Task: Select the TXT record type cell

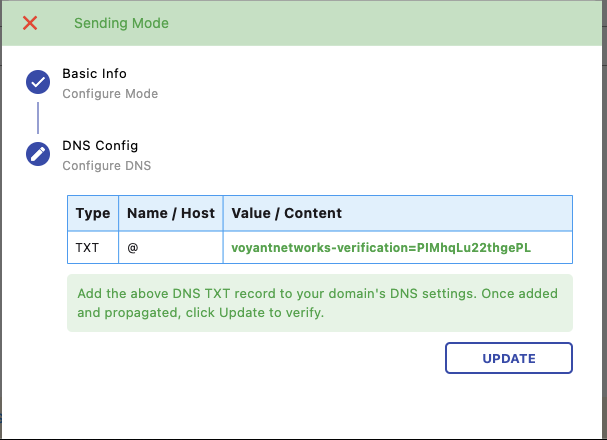Action: [x=87, y=246]
